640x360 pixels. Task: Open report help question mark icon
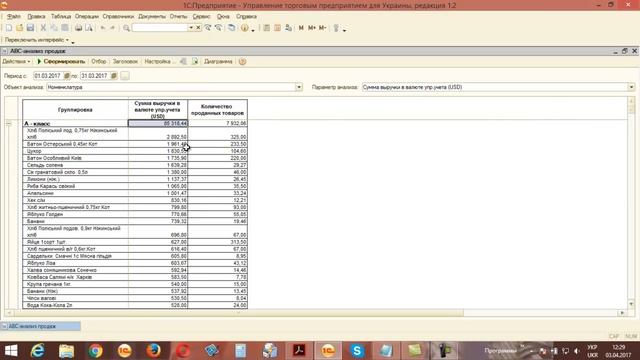coord(242,62)
